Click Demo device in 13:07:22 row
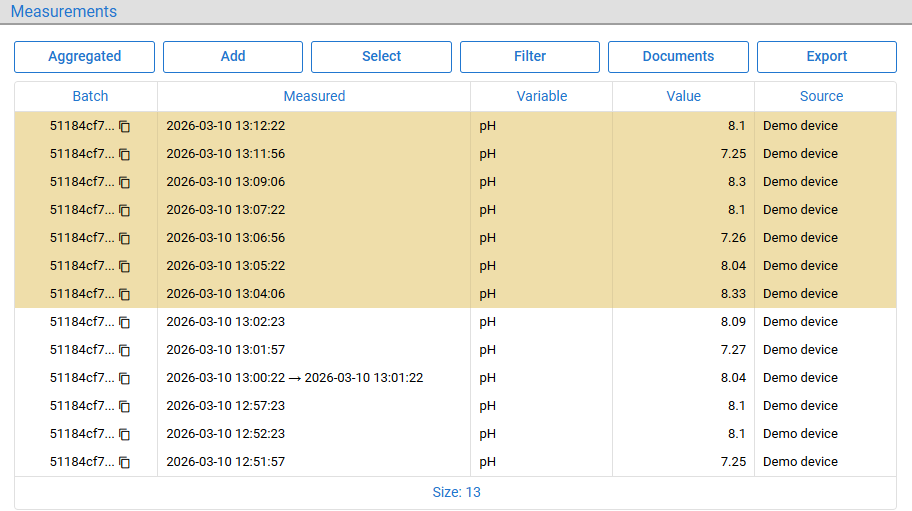The width and height of the screenshot is (912, 511). (800, 209)
